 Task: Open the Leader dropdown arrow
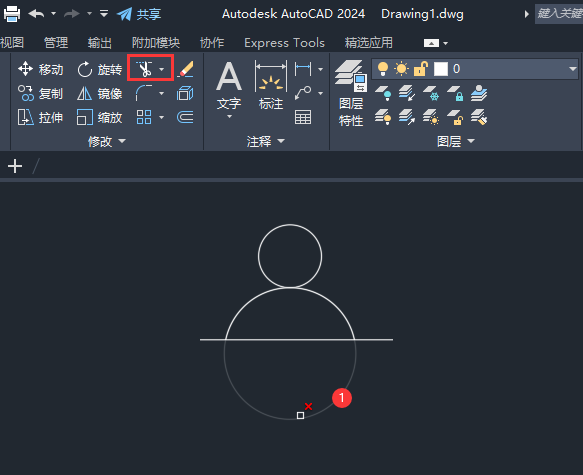321,93
